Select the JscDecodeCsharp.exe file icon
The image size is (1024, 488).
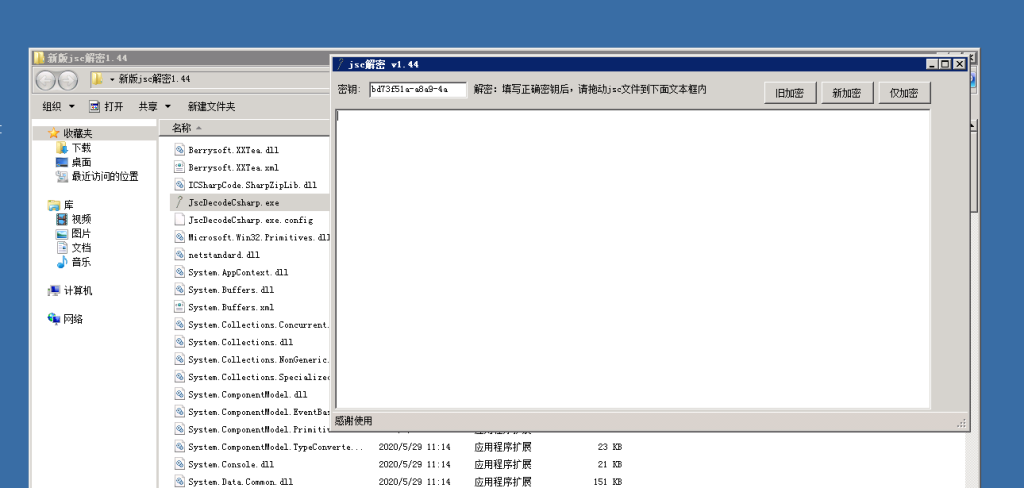[x=180, y=202]
